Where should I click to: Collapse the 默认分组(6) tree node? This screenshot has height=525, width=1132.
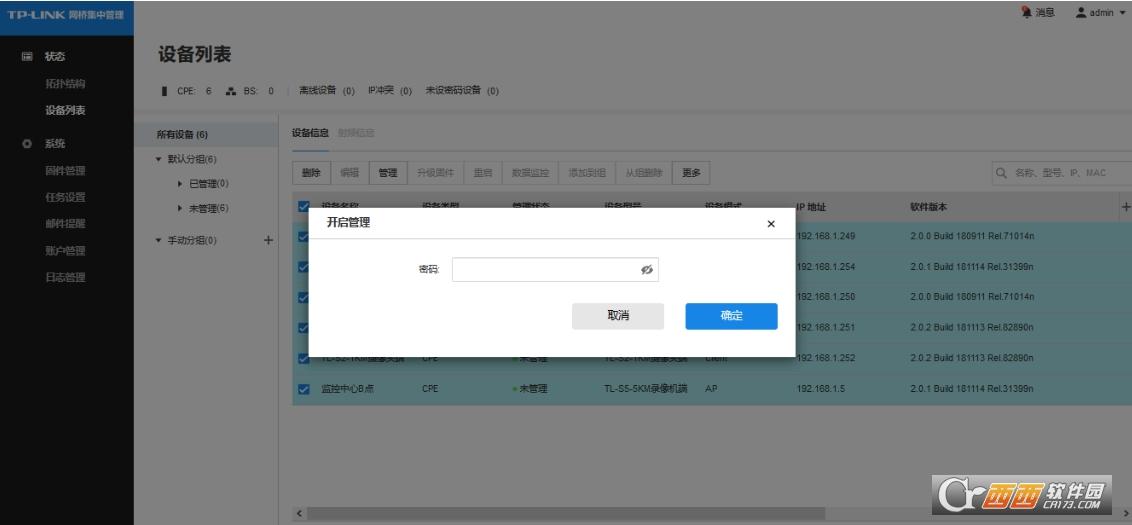[x=159, y=160]
